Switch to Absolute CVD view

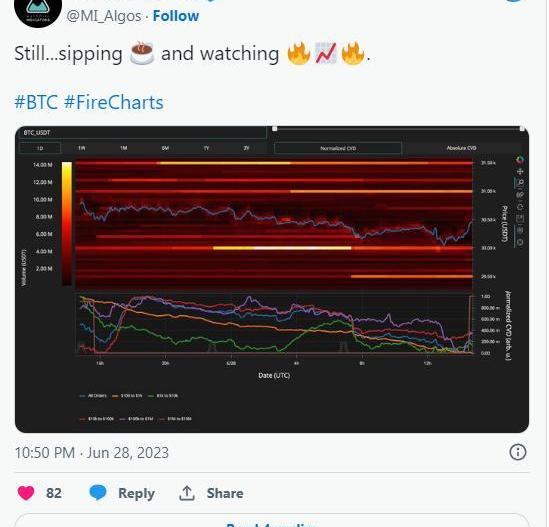[x=461, y=148]
